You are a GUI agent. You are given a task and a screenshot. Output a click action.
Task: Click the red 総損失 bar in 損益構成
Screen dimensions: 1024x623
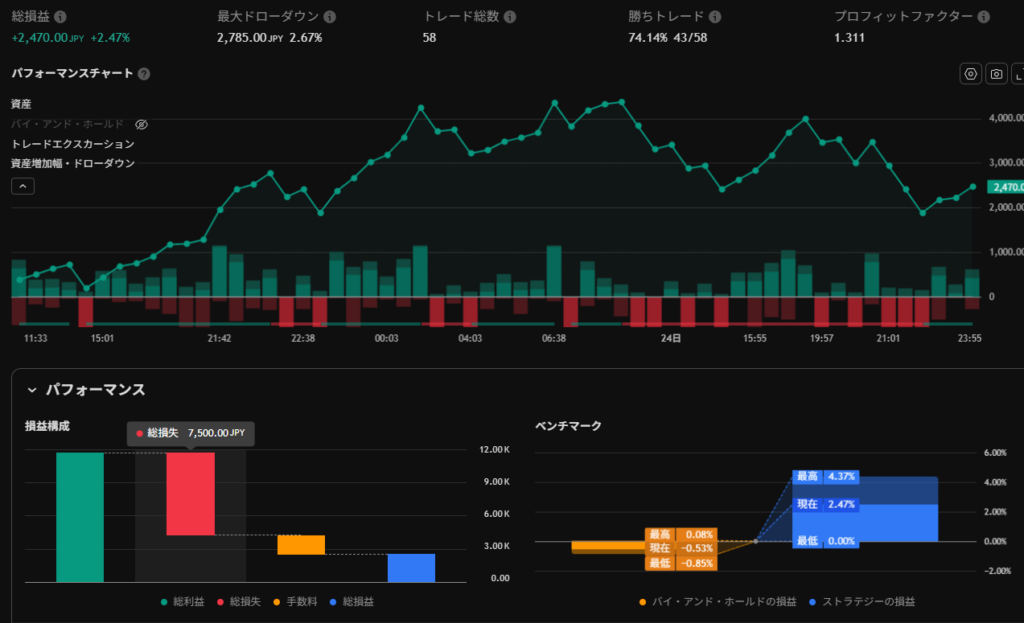click(x=190, y=494)
